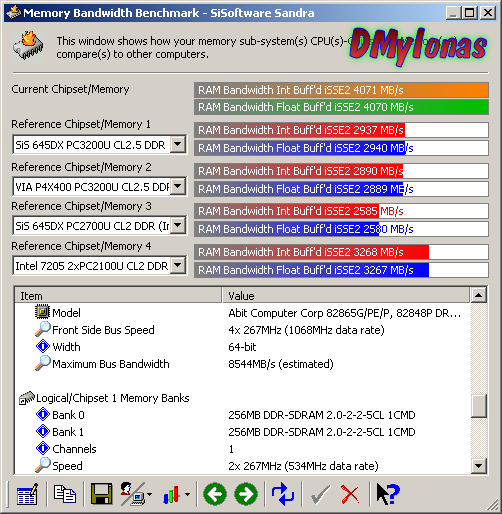
Task: Click the context help arrow-question icon
Action: click(388, 494)
